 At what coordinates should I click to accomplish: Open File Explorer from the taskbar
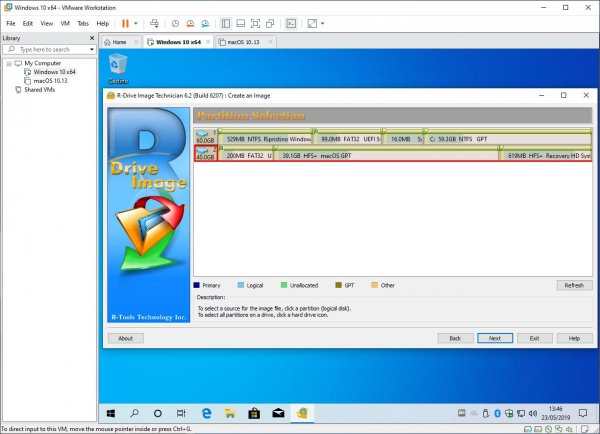point(230,413)
